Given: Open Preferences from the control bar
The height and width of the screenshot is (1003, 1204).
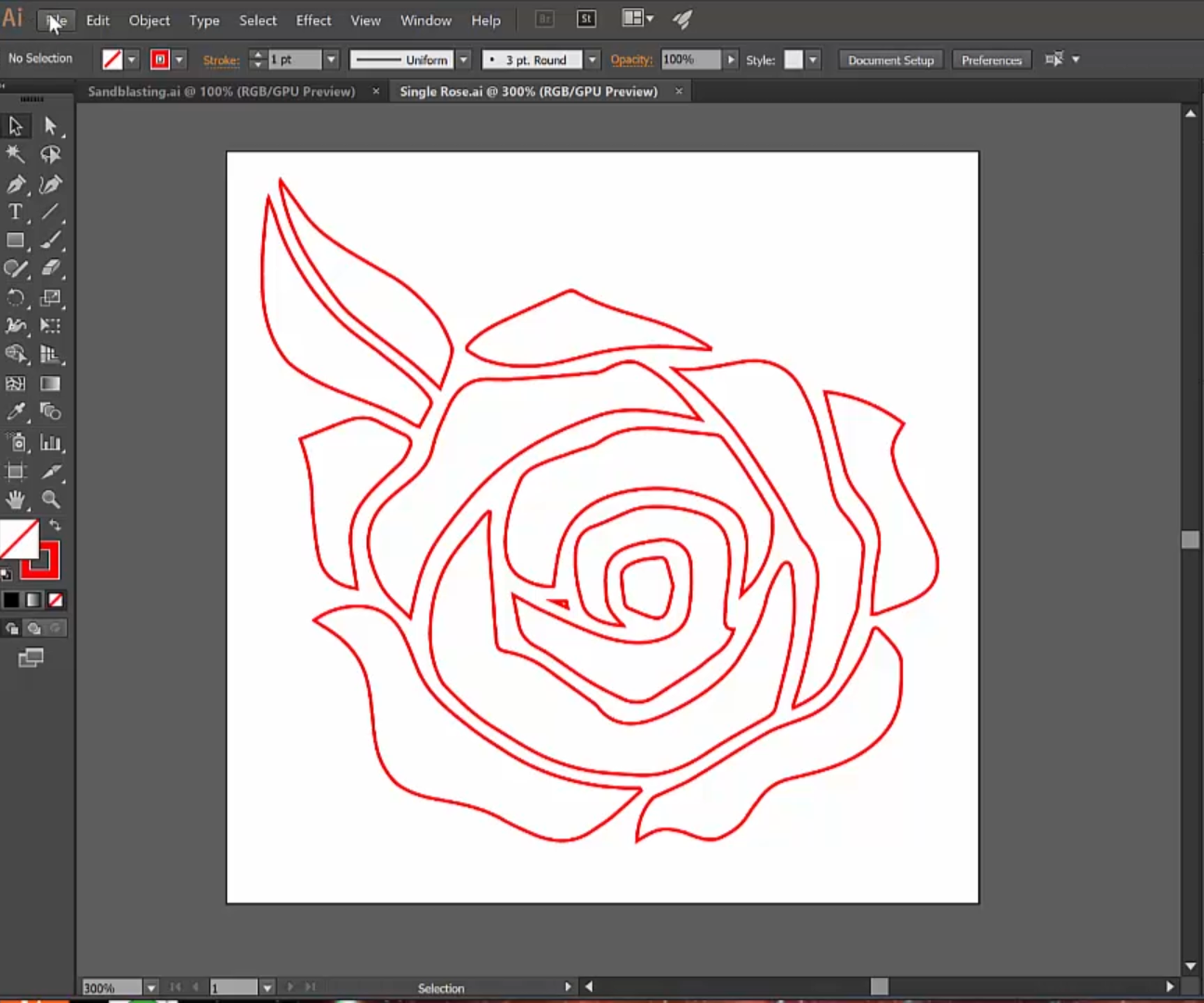Looking at the screenshot, I should (991, 59).
